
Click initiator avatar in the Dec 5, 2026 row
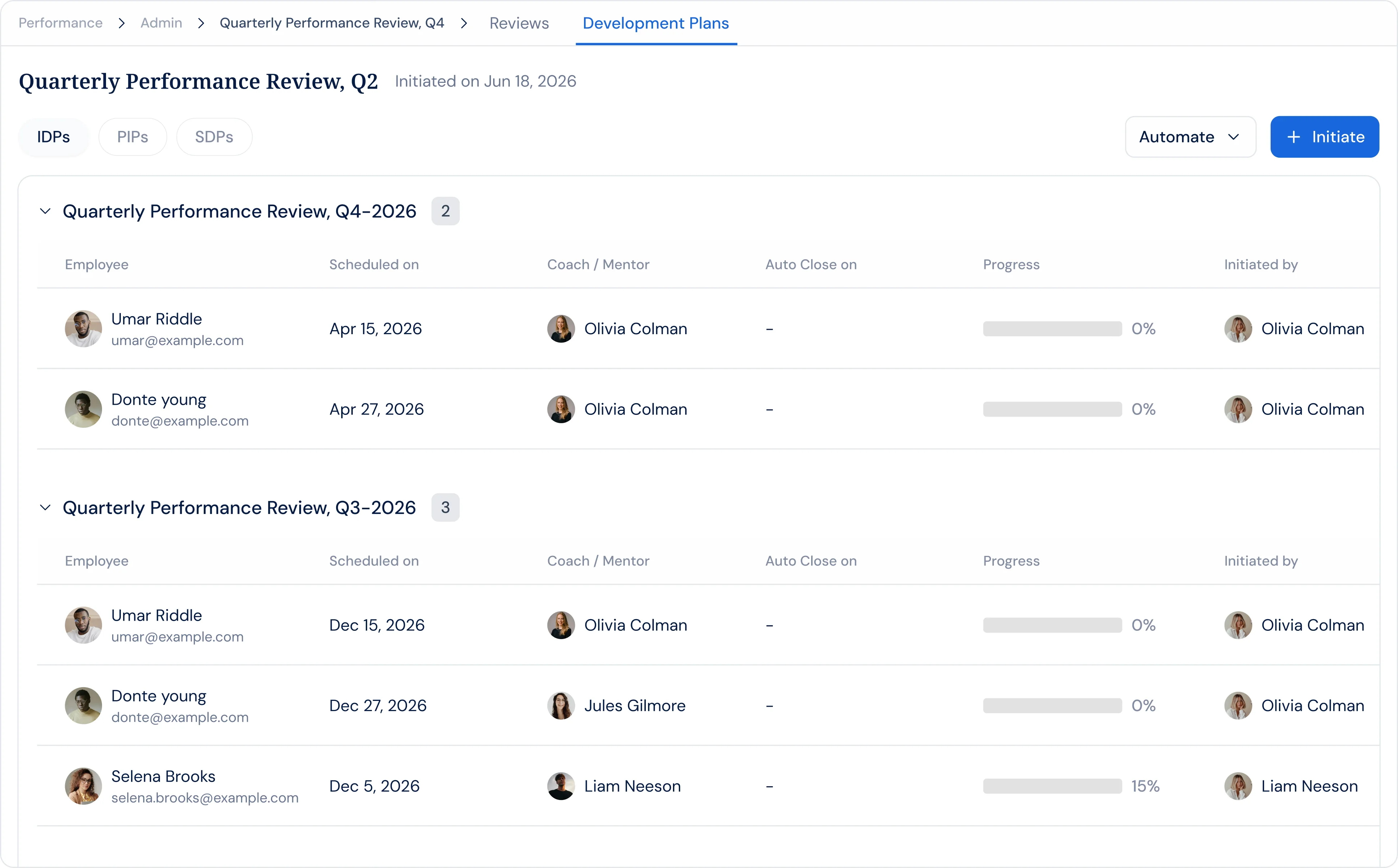[x=1238, y=786]
